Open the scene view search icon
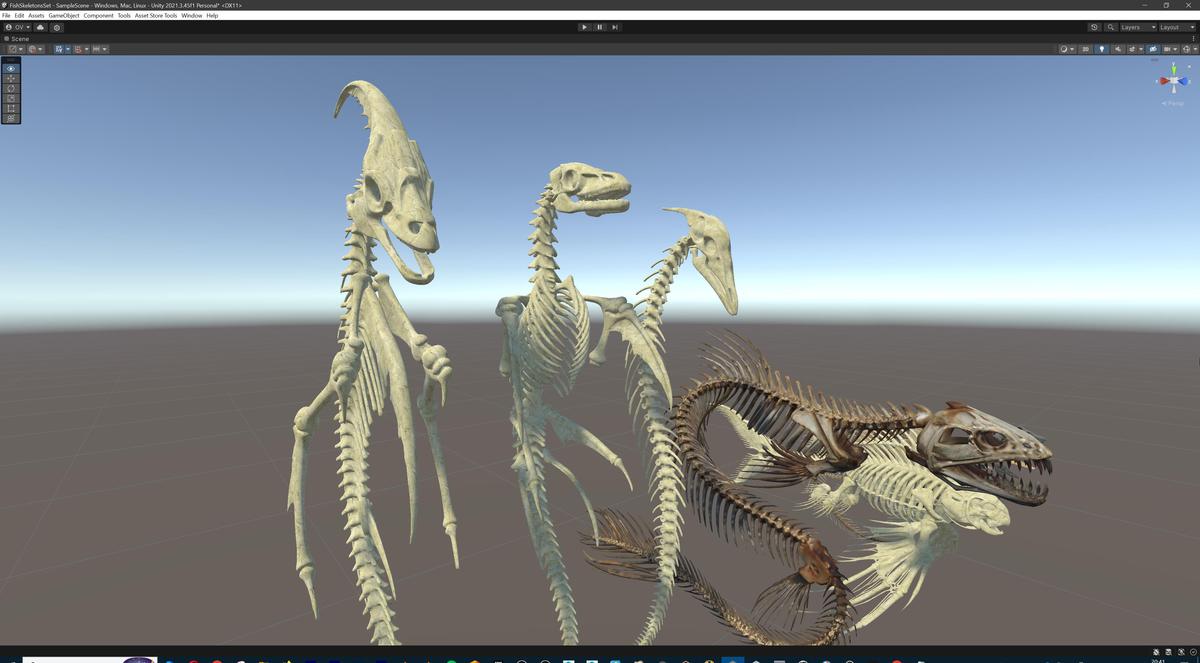The image size is (1200, 663). coord(1110,27)
